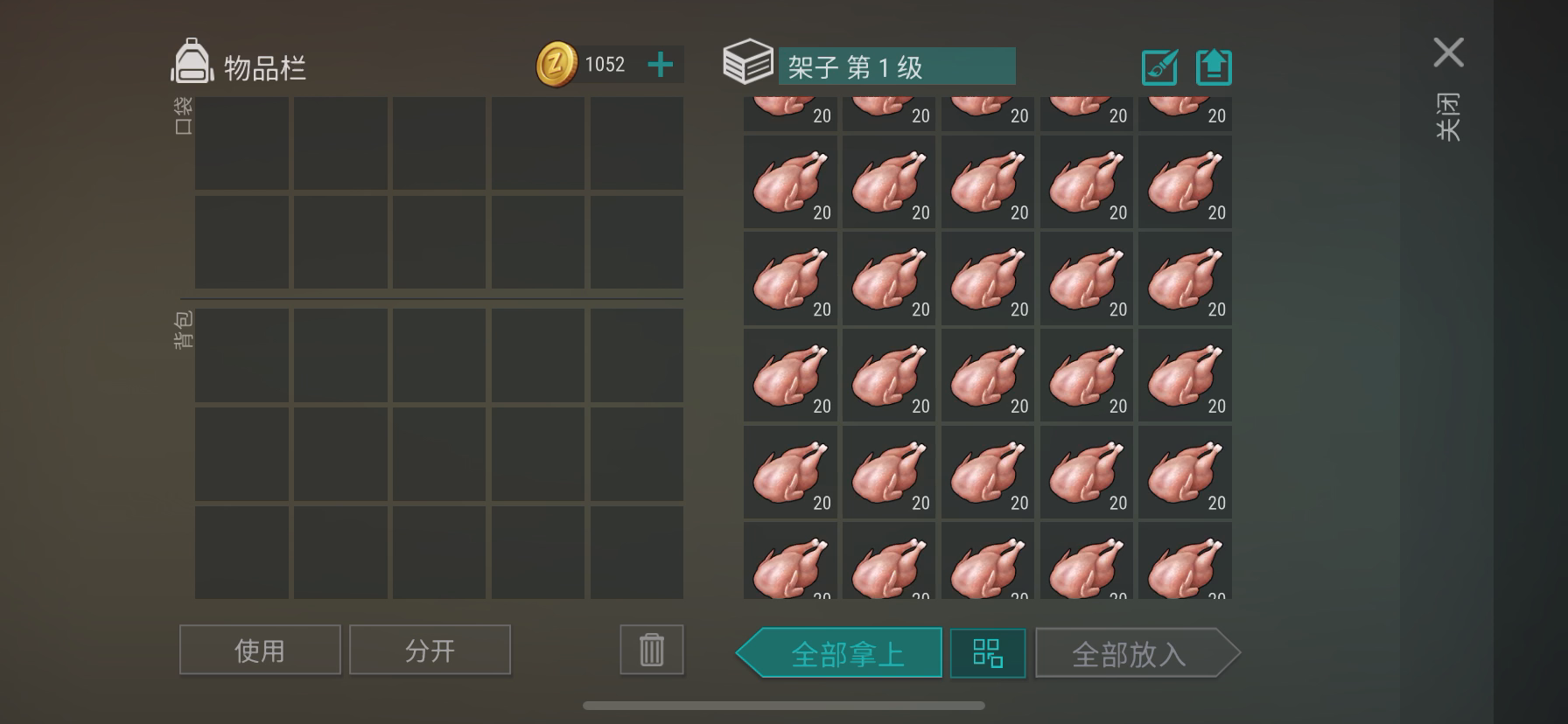The image size is (1568, 724).
Task: Click the shelf rename pencil icon
Action: 1160,66
